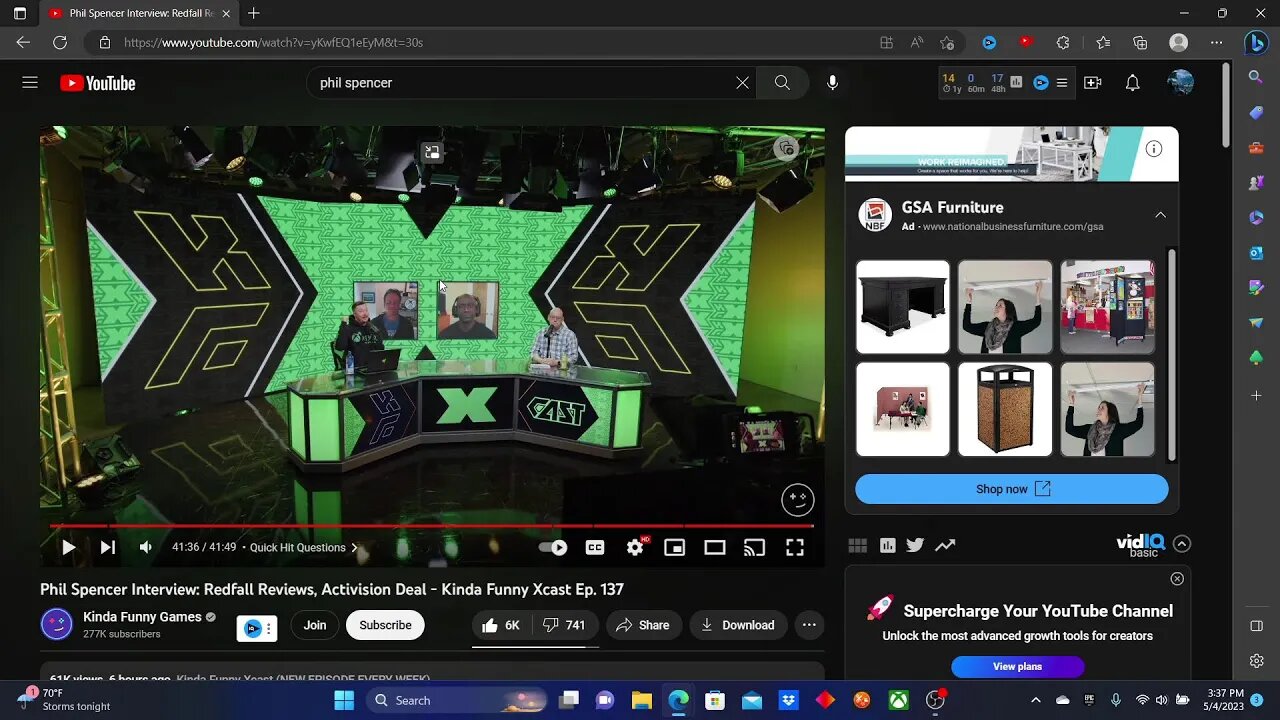Open the vidIQ bar chart stats icon
Image resolution: width=1280 pixels, height=720 pixels.
pos(887,545)
